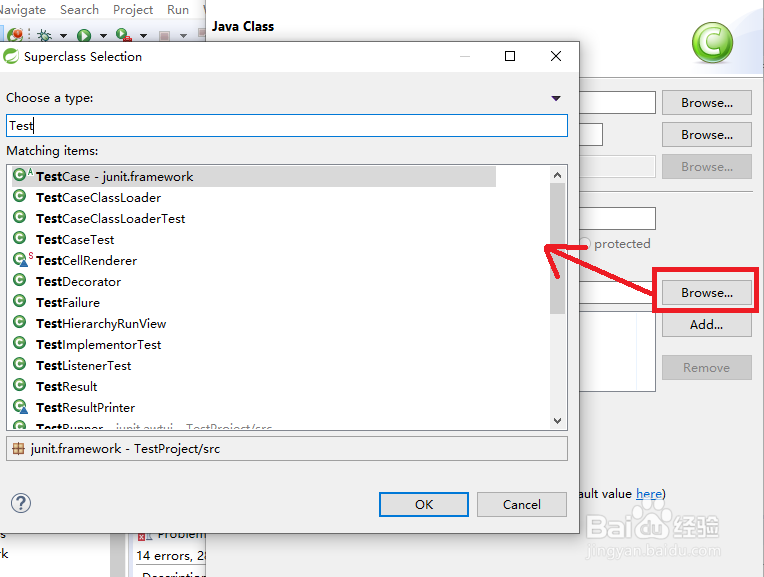Click the Run with coverage icon
Screen dimensions: 764x577
(123, 35)
